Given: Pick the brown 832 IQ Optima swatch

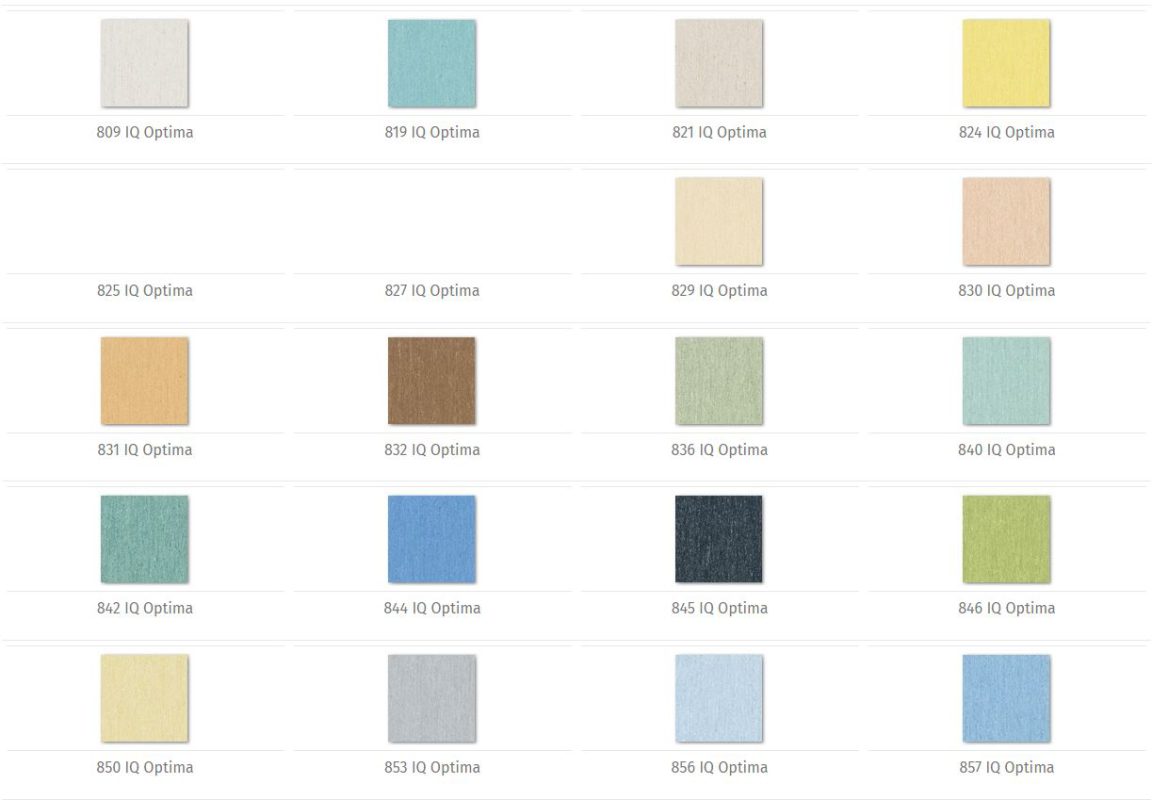Looking at the screenshot, I should 431,380.
